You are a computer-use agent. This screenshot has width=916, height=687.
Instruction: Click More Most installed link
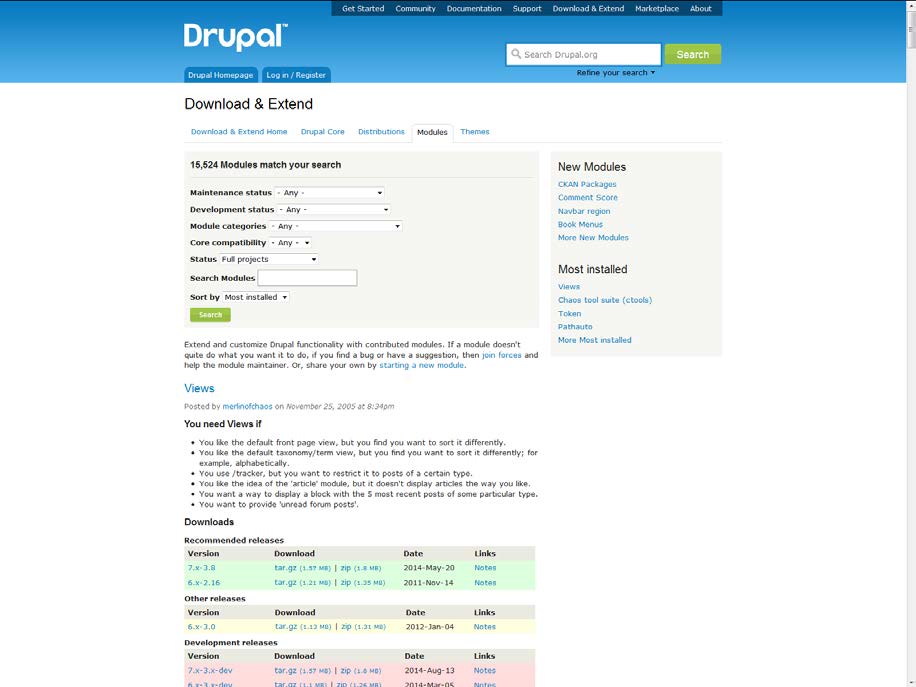[594, 340]
